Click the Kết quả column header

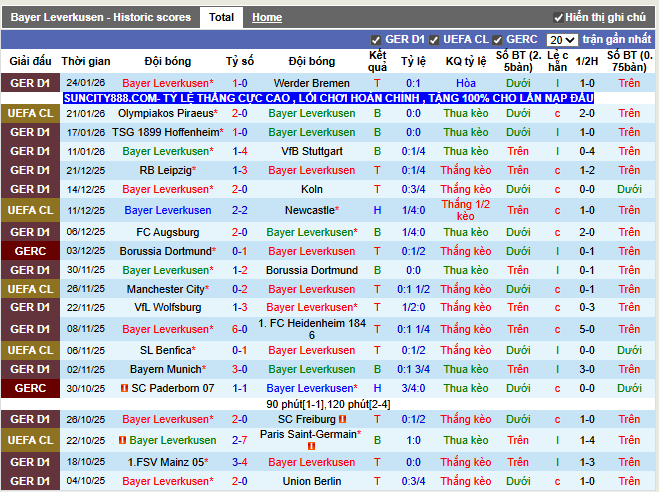tap(377, 61)
